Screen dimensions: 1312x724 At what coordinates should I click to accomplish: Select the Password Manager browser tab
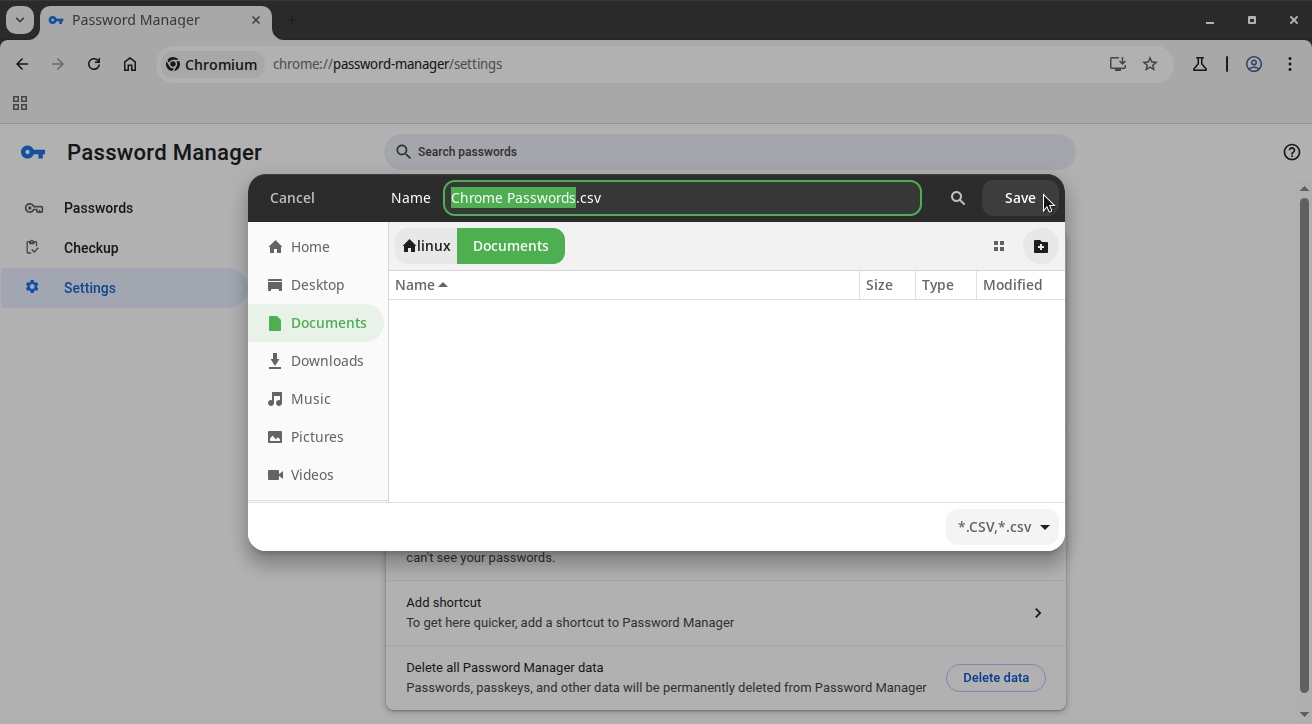point(155,20)
